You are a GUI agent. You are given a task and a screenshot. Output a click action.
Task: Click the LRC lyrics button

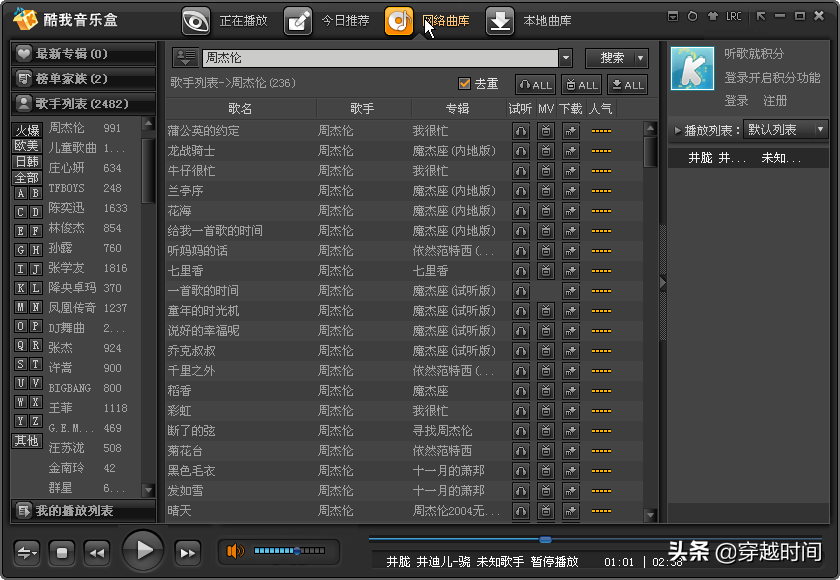coord(734,17)
